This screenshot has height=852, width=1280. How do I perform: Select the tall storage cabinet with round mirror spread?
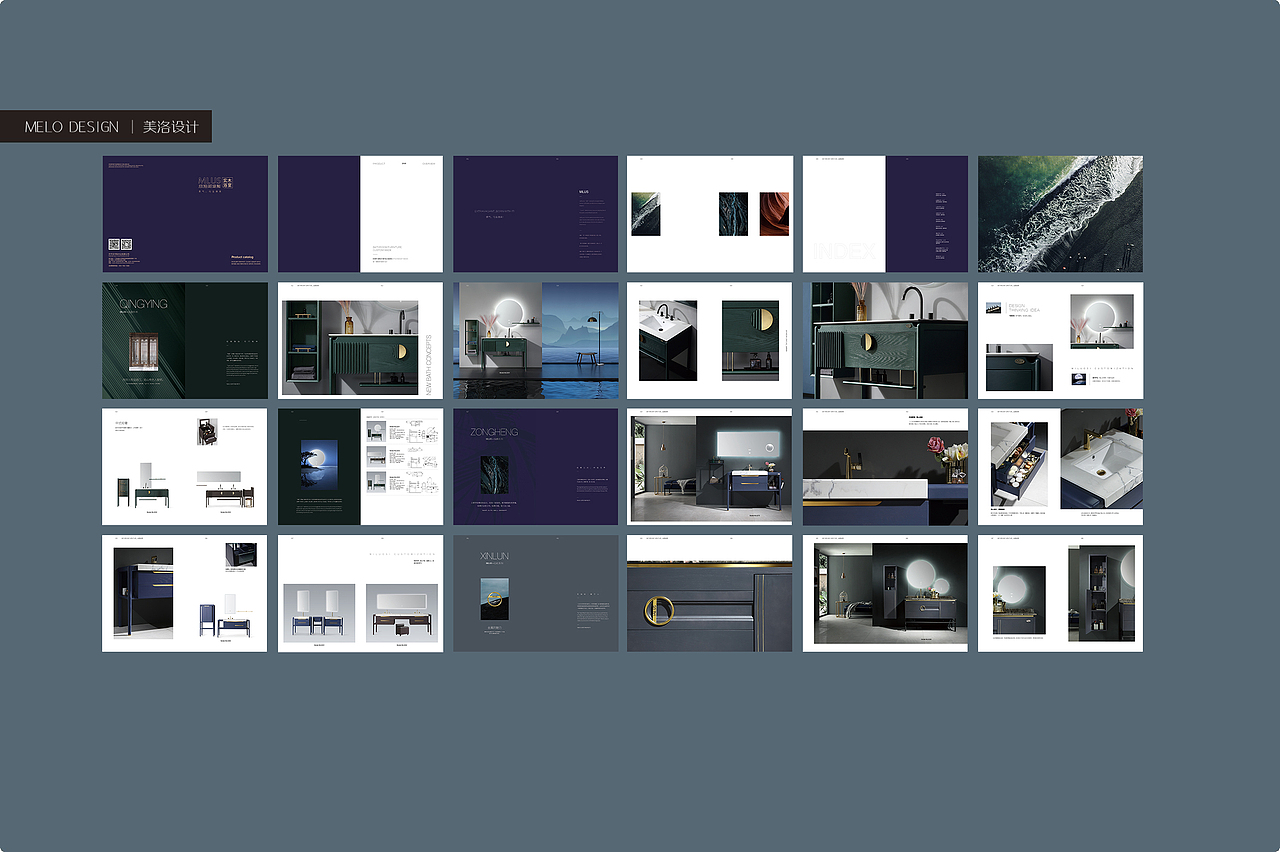[x=1060, y=593]
